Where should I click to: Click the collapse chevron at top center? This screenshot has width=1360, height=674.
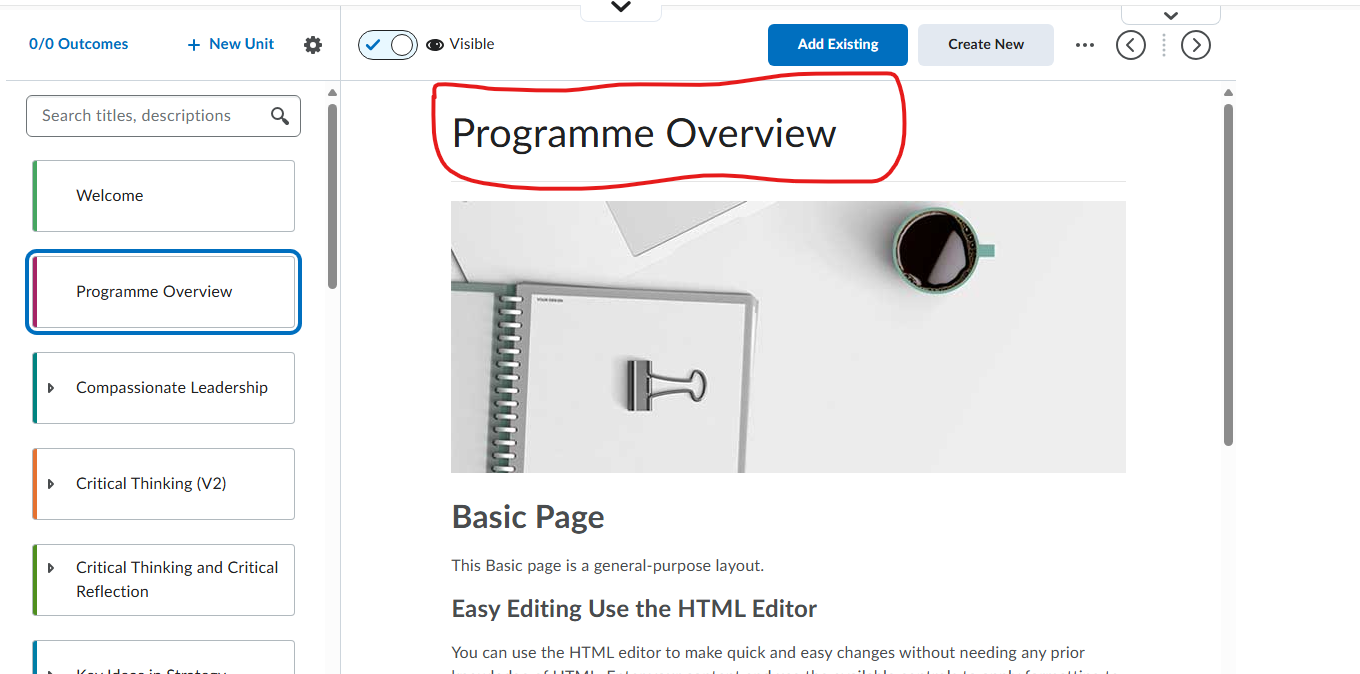coord(621,8)
